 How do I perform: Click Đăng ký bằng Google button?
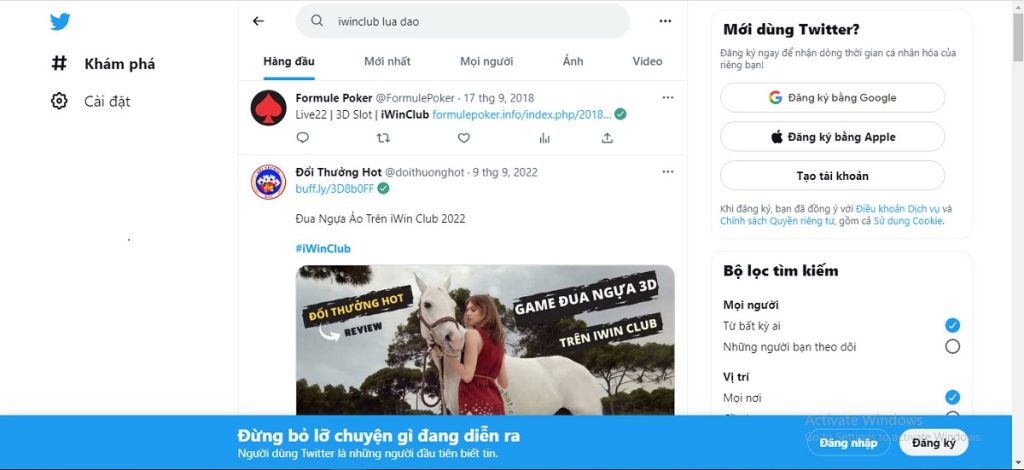pyautogui.click(x=832, y=98)
